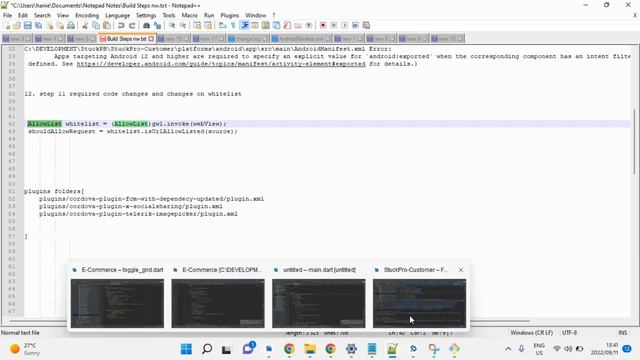This screenshot has width=640, height=360.
Task: Open the volume control in system tray
Action: (x=568, y=349)
